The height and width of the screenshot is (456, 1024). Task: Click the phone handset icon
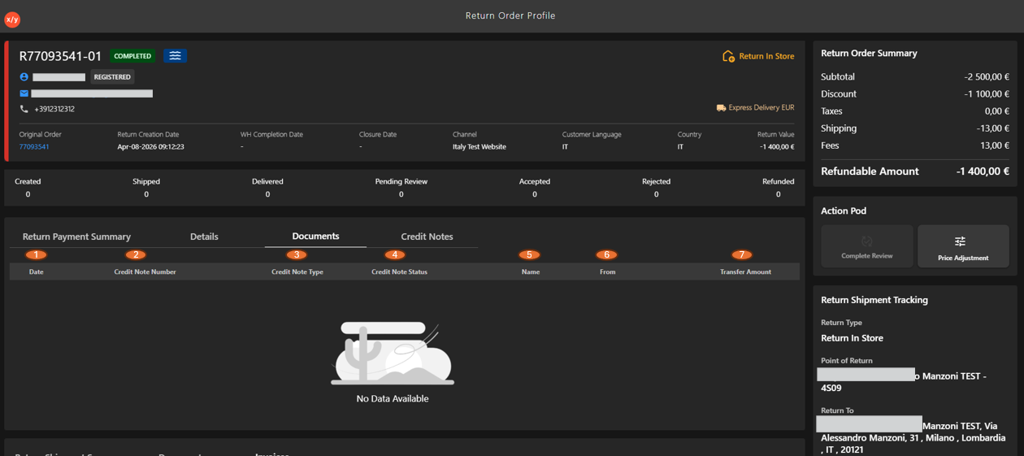[x=24, y=109]
